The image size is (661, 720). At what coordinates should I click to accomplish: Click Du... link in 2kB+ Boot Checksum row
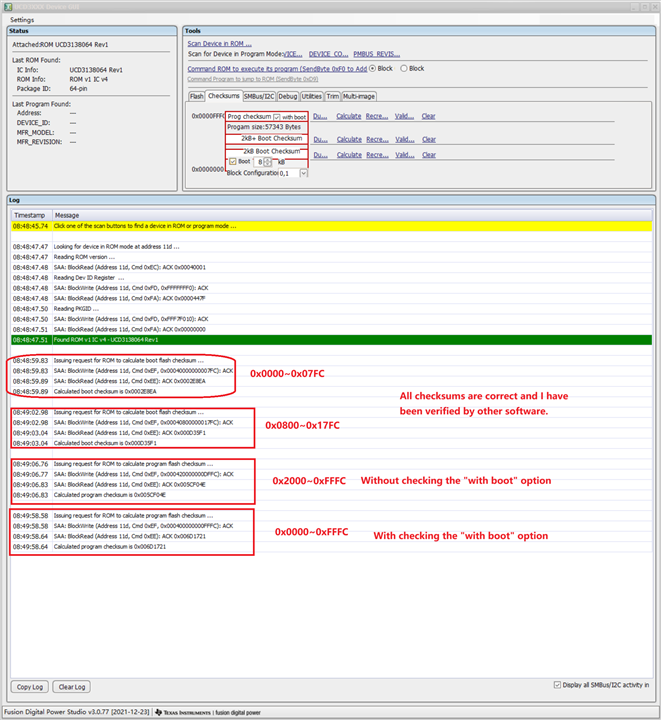(320, 139)
